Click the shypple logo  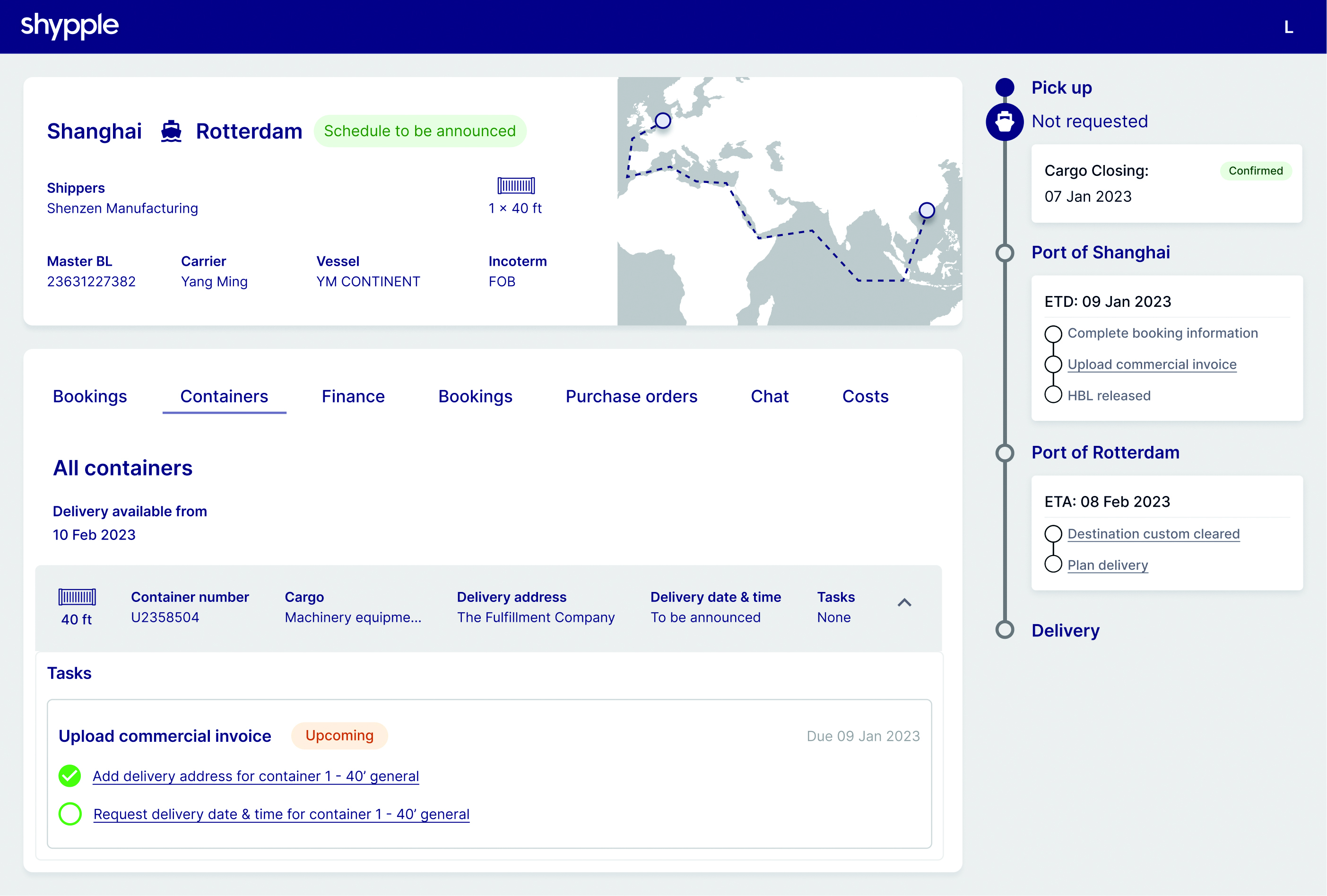pyautogui.click(x=69, y=26)
